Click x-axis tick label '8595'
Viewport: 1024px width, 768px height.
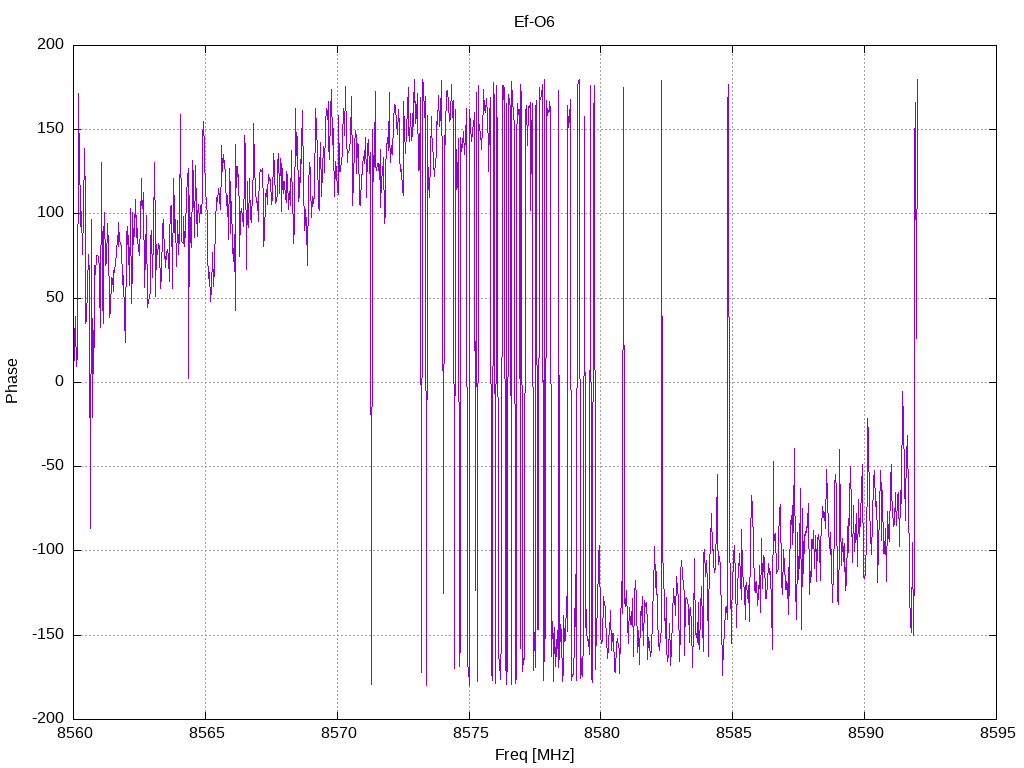(997, 733)
